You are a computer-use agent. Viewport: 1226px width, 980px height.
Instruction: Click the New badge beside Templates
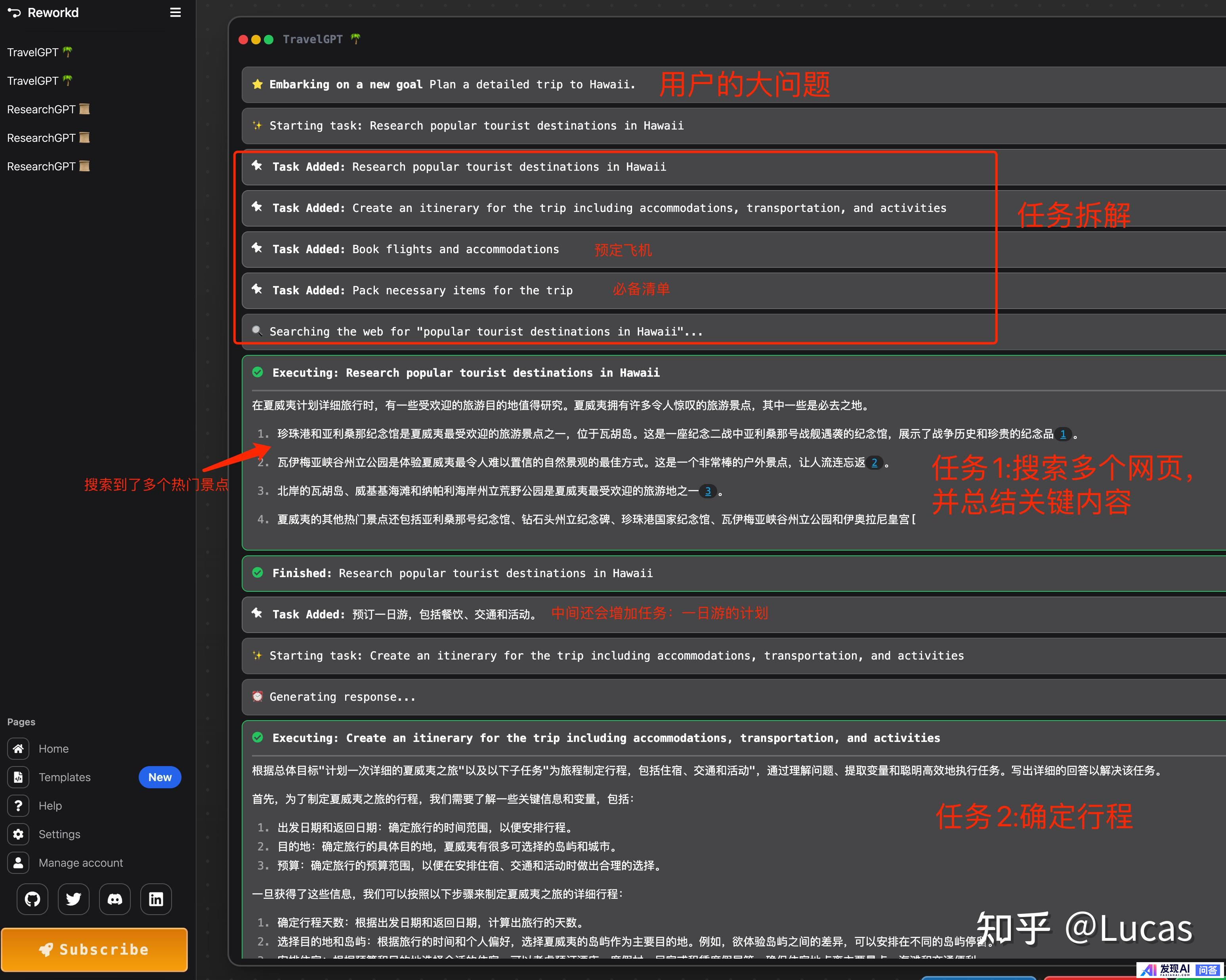pos(160,777)
